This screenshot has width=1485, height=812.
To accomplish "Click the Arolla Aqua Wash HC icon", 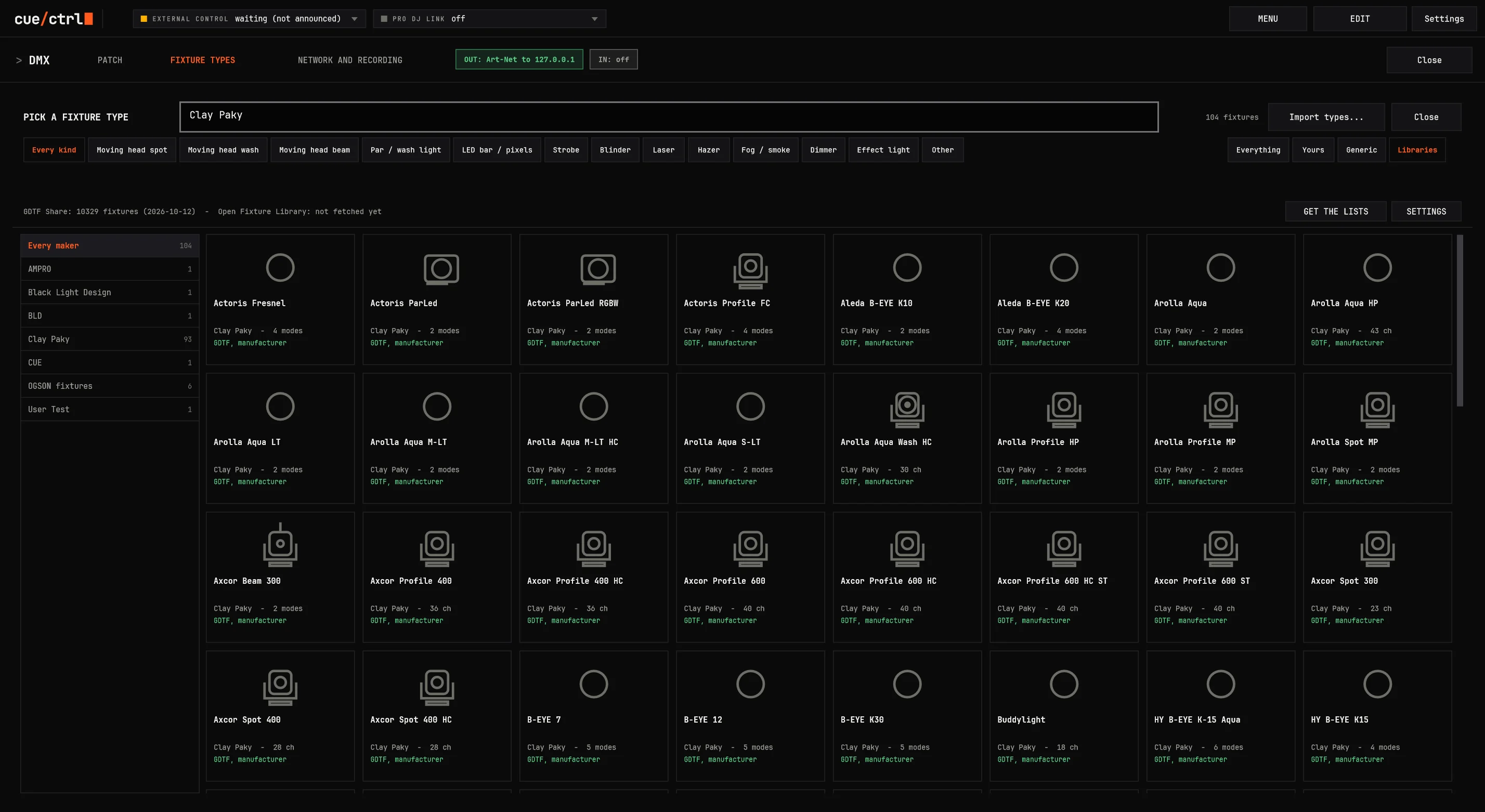I will pos(907,410).
